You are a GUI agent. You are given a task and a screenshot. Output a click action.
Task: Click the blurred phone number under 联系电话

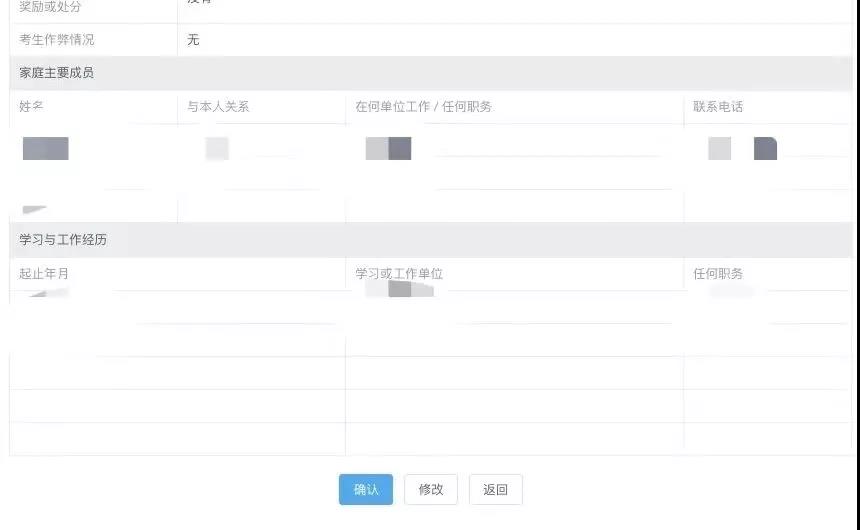(x=742, y=149)
